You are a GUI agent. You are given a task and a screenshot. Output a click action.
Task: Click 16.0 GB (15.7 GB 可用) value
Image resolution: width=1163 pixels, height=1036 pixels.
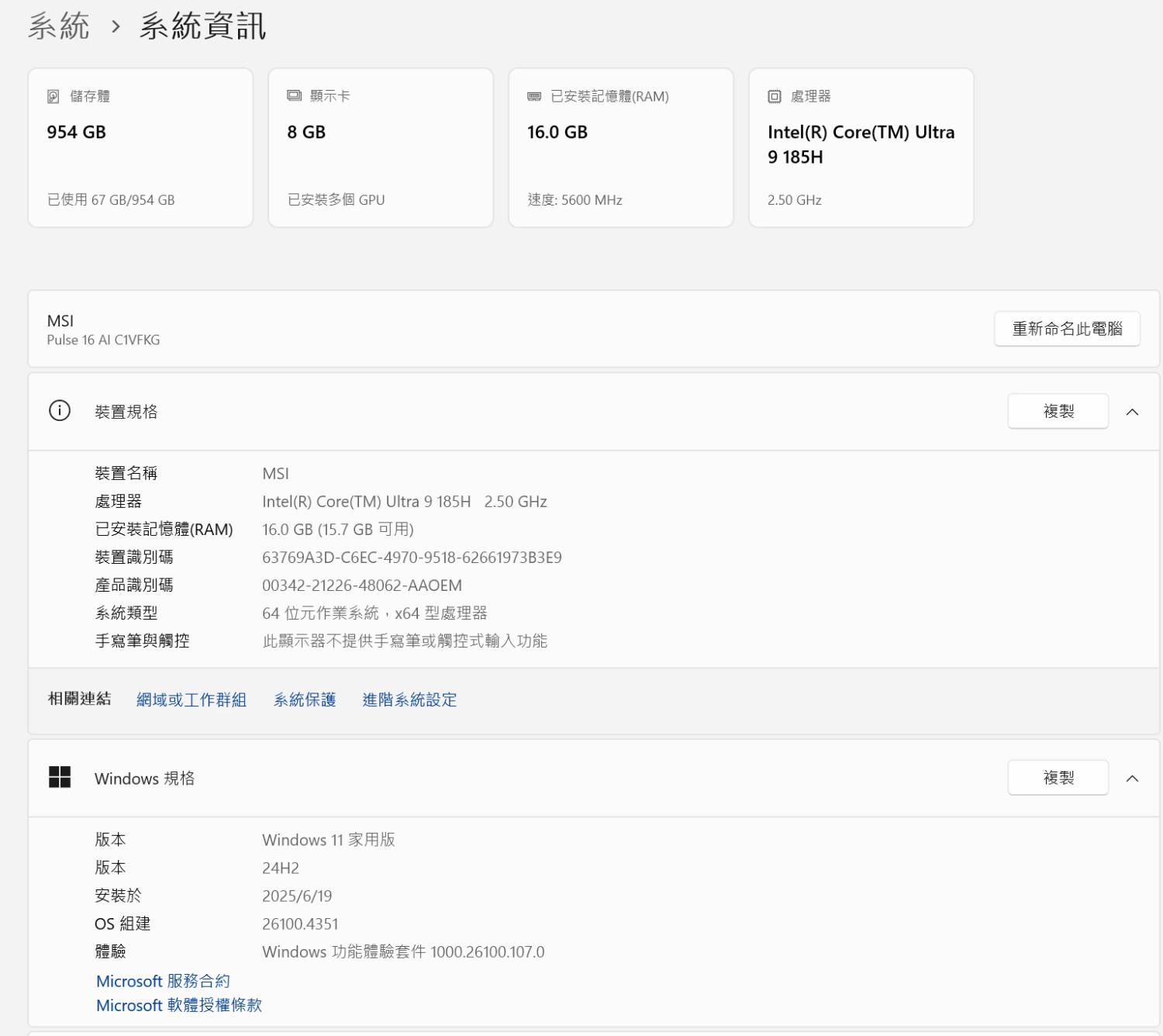click(x=338, y=530)
